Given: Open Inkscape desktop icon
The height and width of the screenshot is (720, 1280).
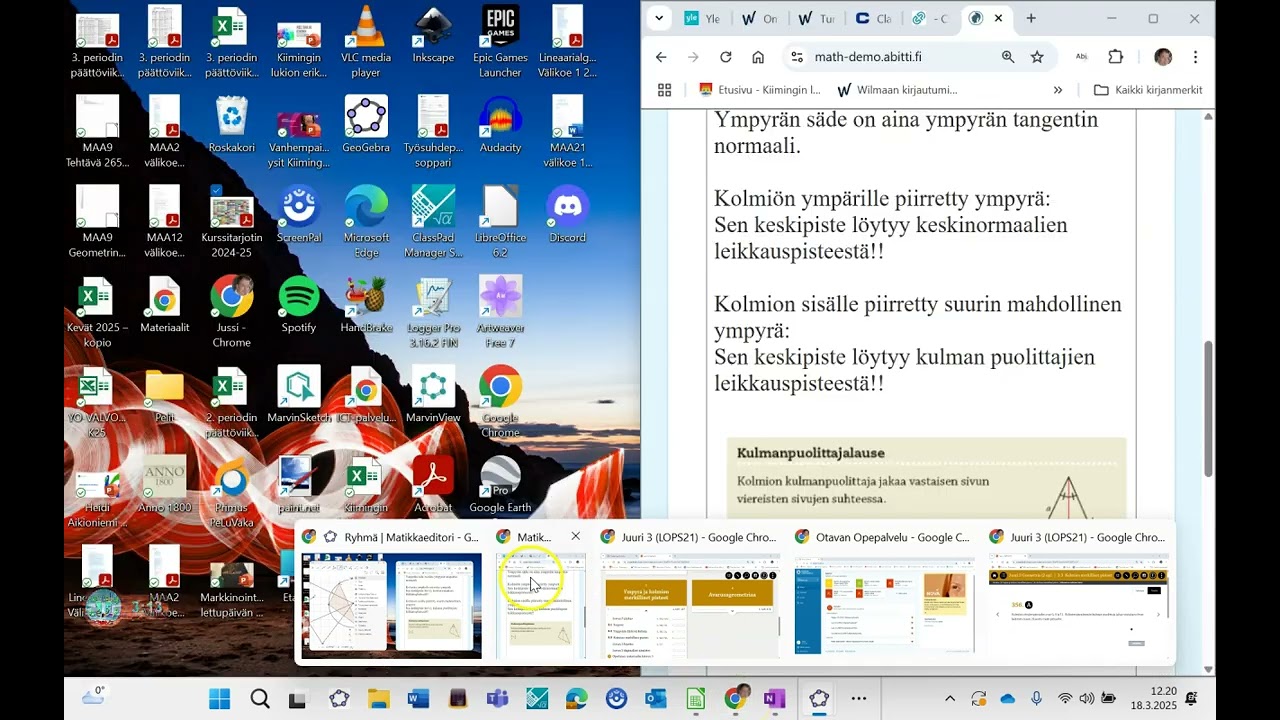Looking at the screenshot, I should 433,35.
